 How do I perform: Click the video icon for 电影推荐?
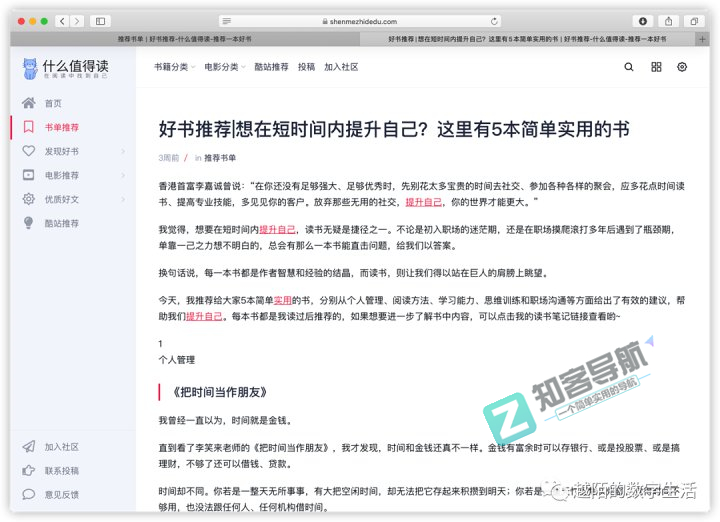pos(28,175)
